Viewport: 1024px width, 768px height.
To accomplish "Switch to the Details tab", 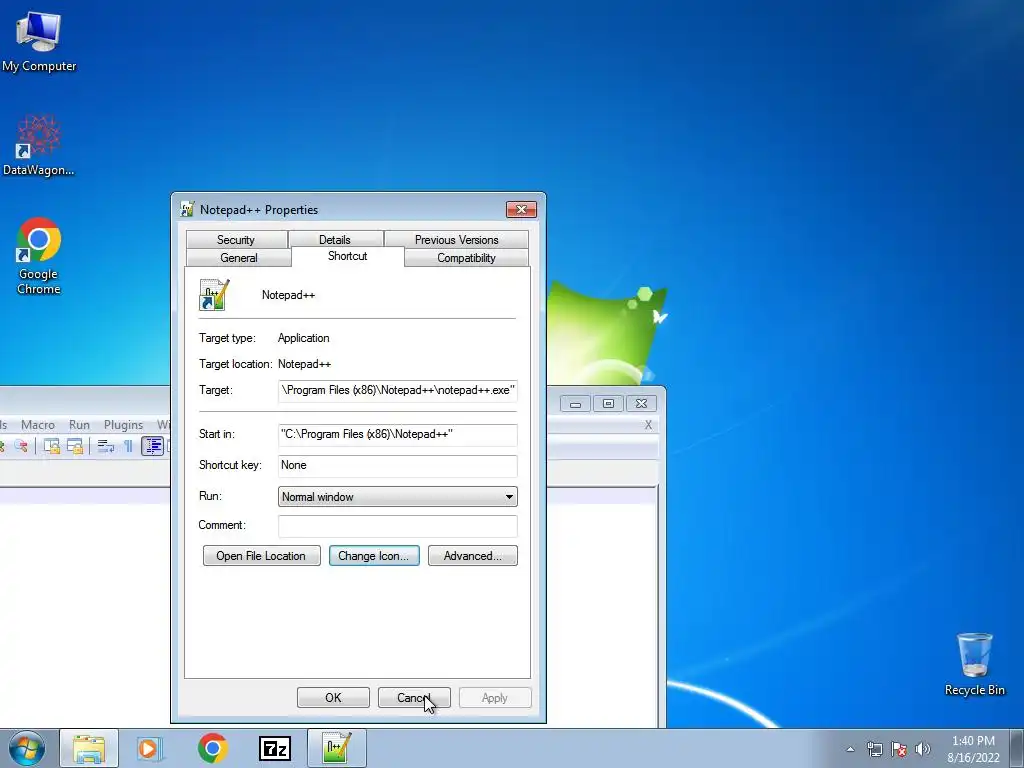I will (x=334, y=240).
